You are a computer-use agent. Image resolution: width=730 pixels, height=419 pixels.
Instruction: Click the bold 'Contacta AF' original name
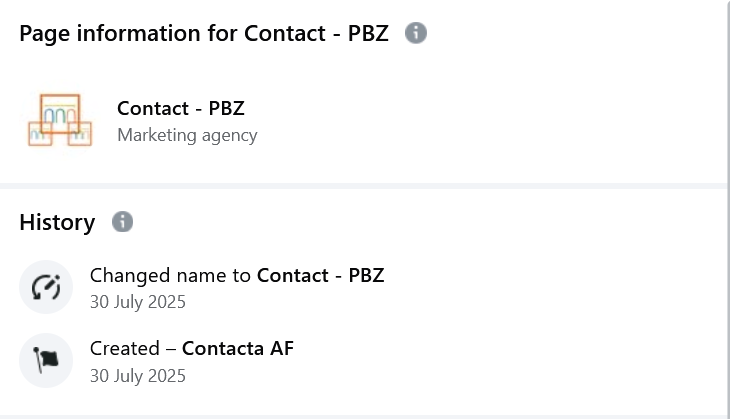[x=237, y=349]
